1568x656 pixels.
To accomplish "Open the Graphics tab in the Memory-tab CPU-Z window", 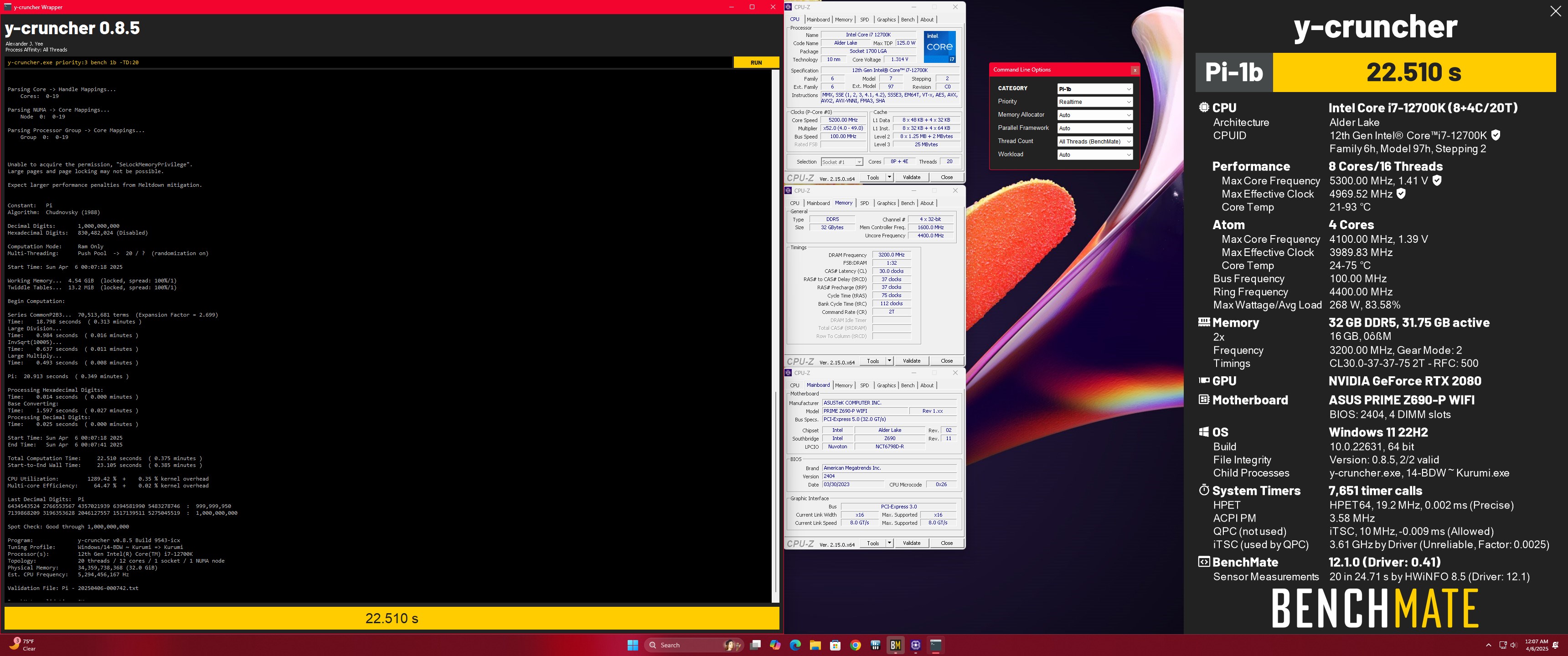I will (886, 203).
